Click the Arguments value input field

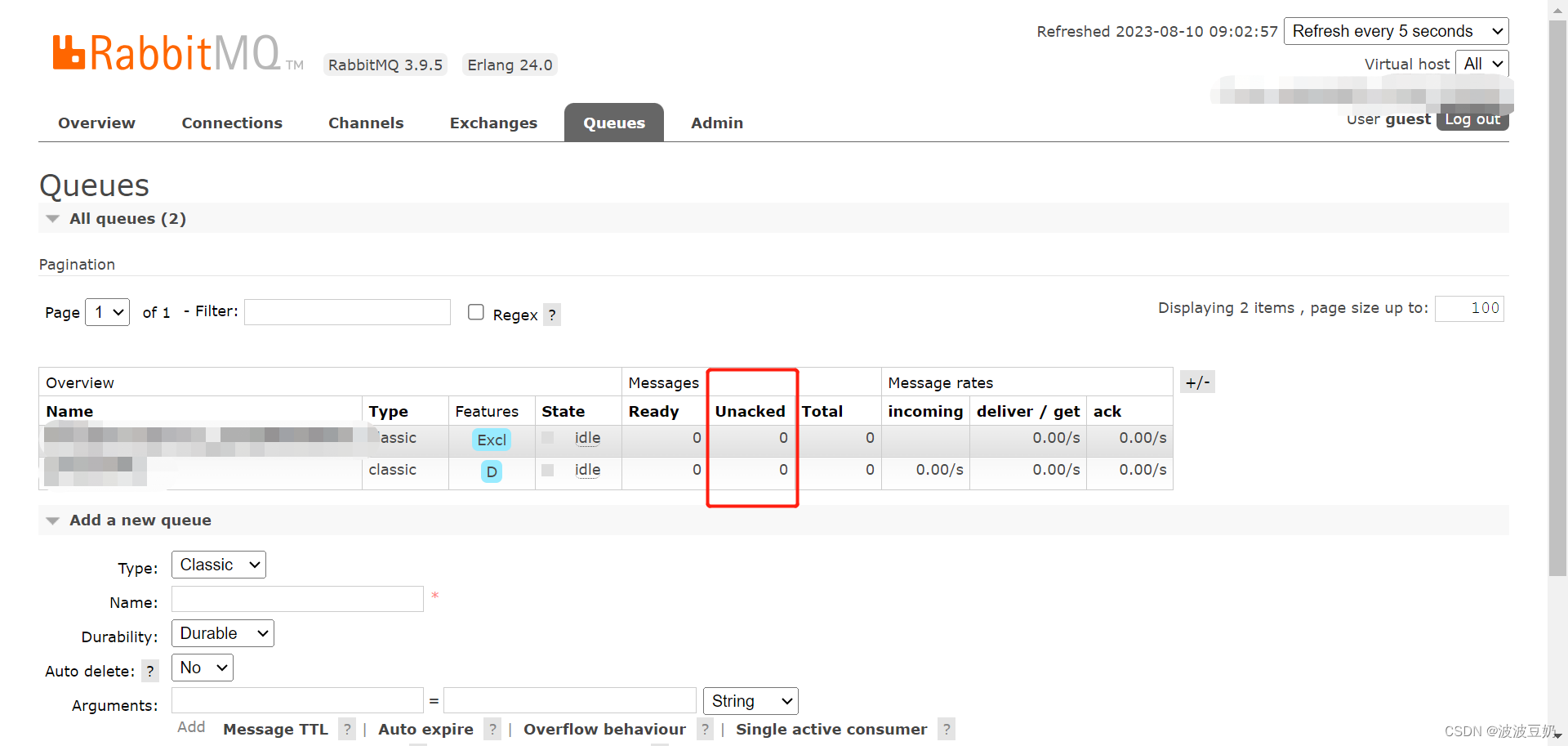tap(570, 700)
